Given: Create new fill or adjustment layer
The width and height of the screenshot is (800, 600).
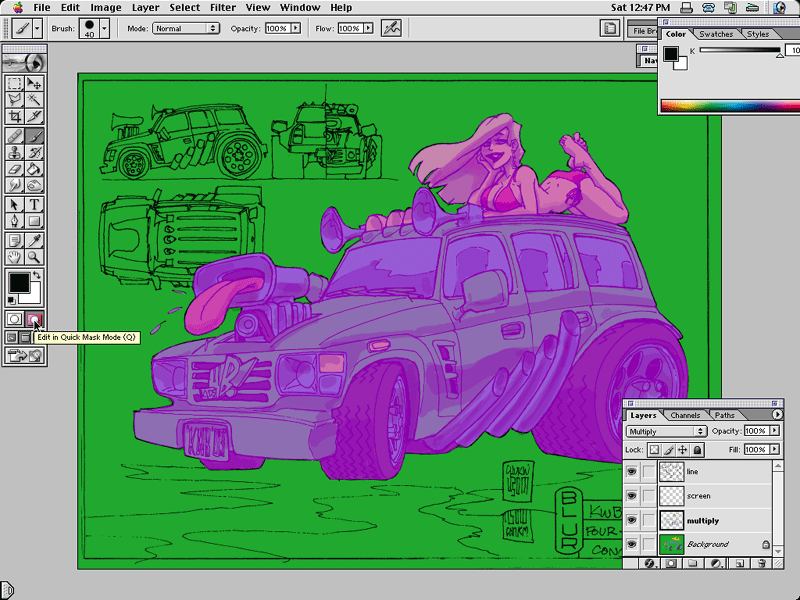Looking at the screenshot, I should pyautogui.click(x=716, y=563).
